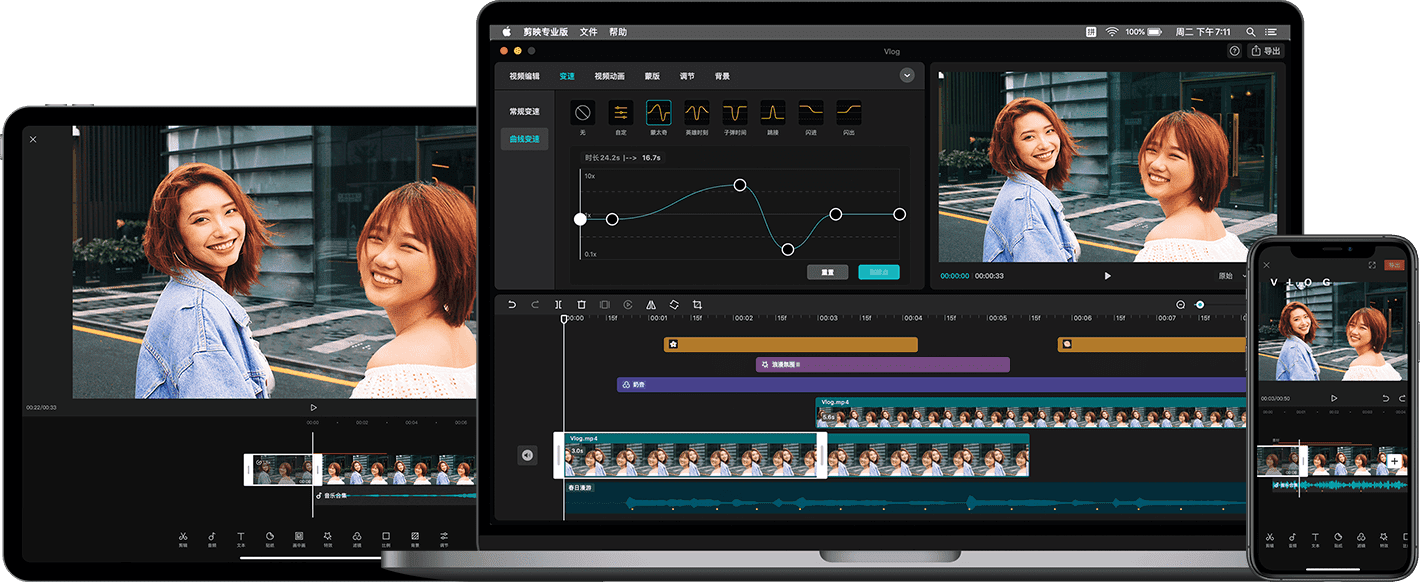Collapse the editing panel with chevron button
This screenshot has height=582, width=1420.
point(907,75)
